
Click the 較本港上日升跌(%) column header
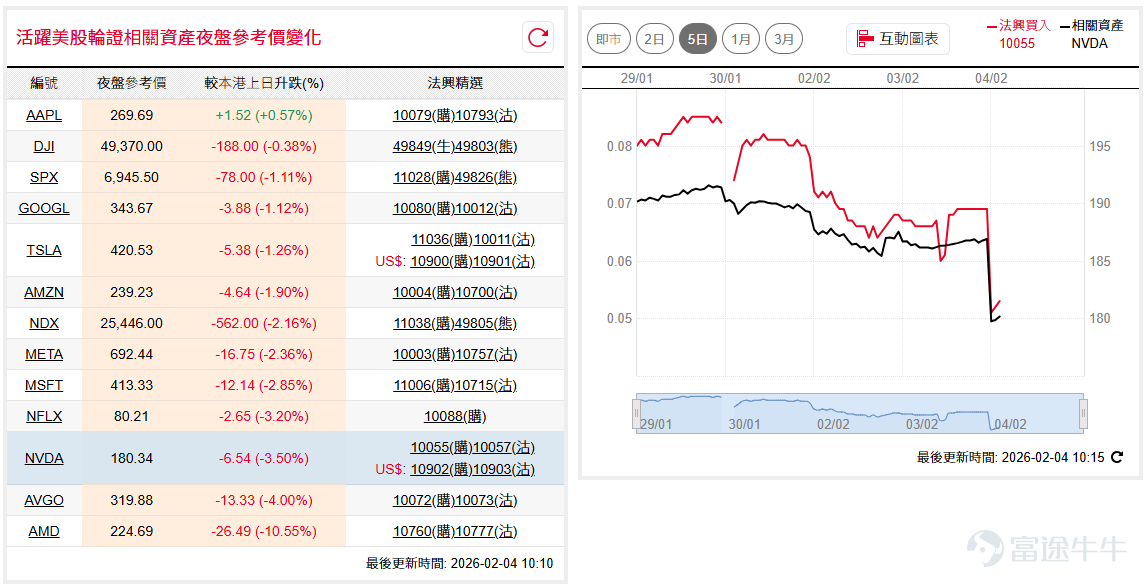264,83
